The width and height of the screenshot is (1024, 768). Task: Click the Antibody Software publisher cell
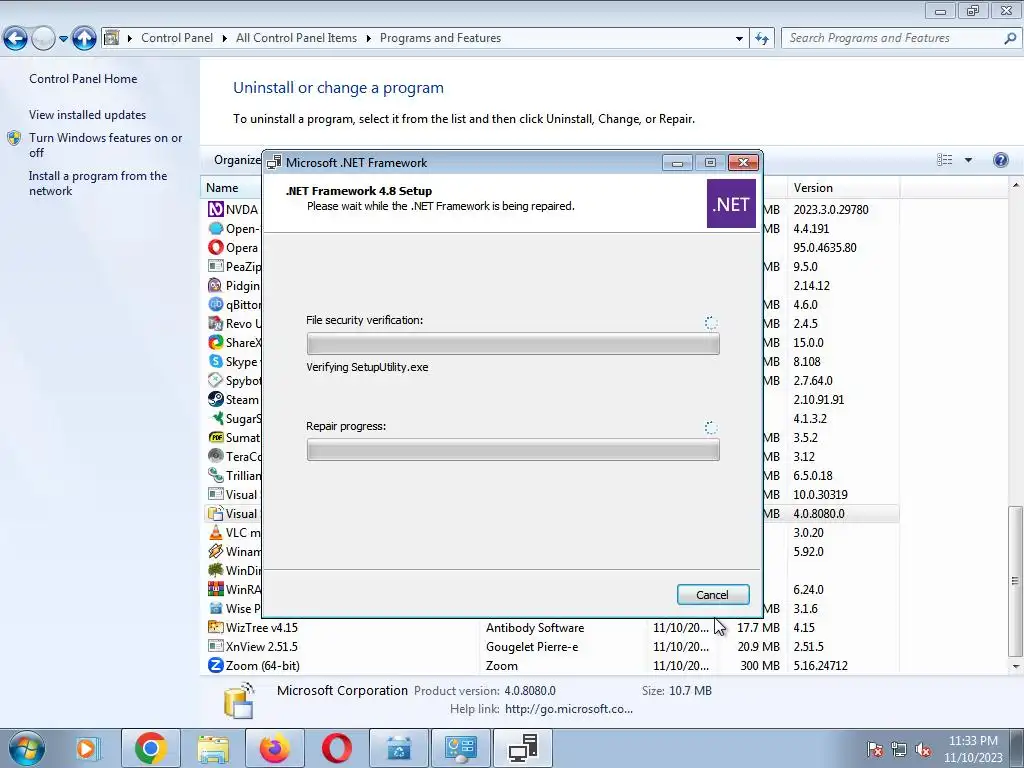click(x=535, y=628)
